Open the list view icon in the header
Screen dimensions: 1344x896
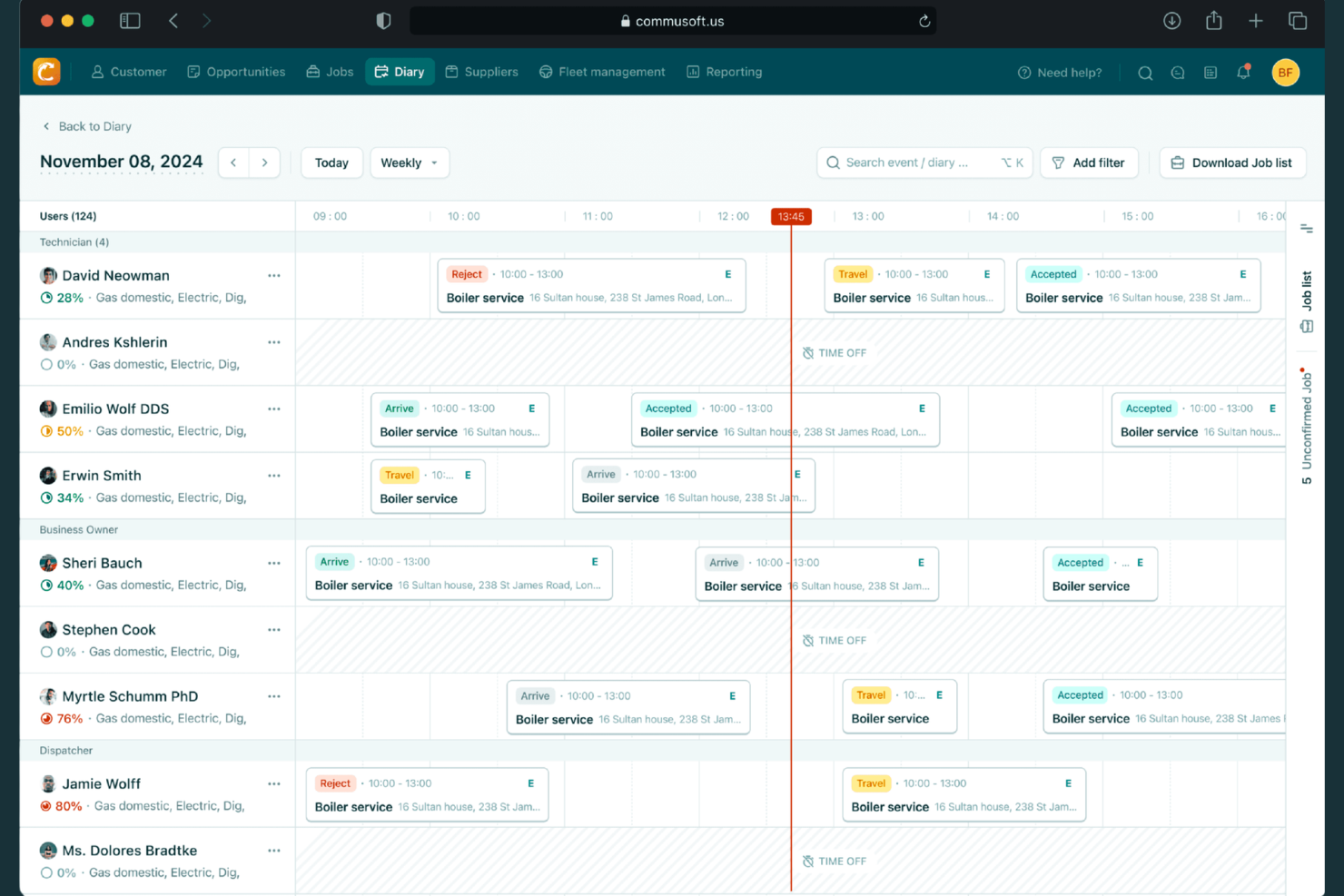tap(1211, 73)
